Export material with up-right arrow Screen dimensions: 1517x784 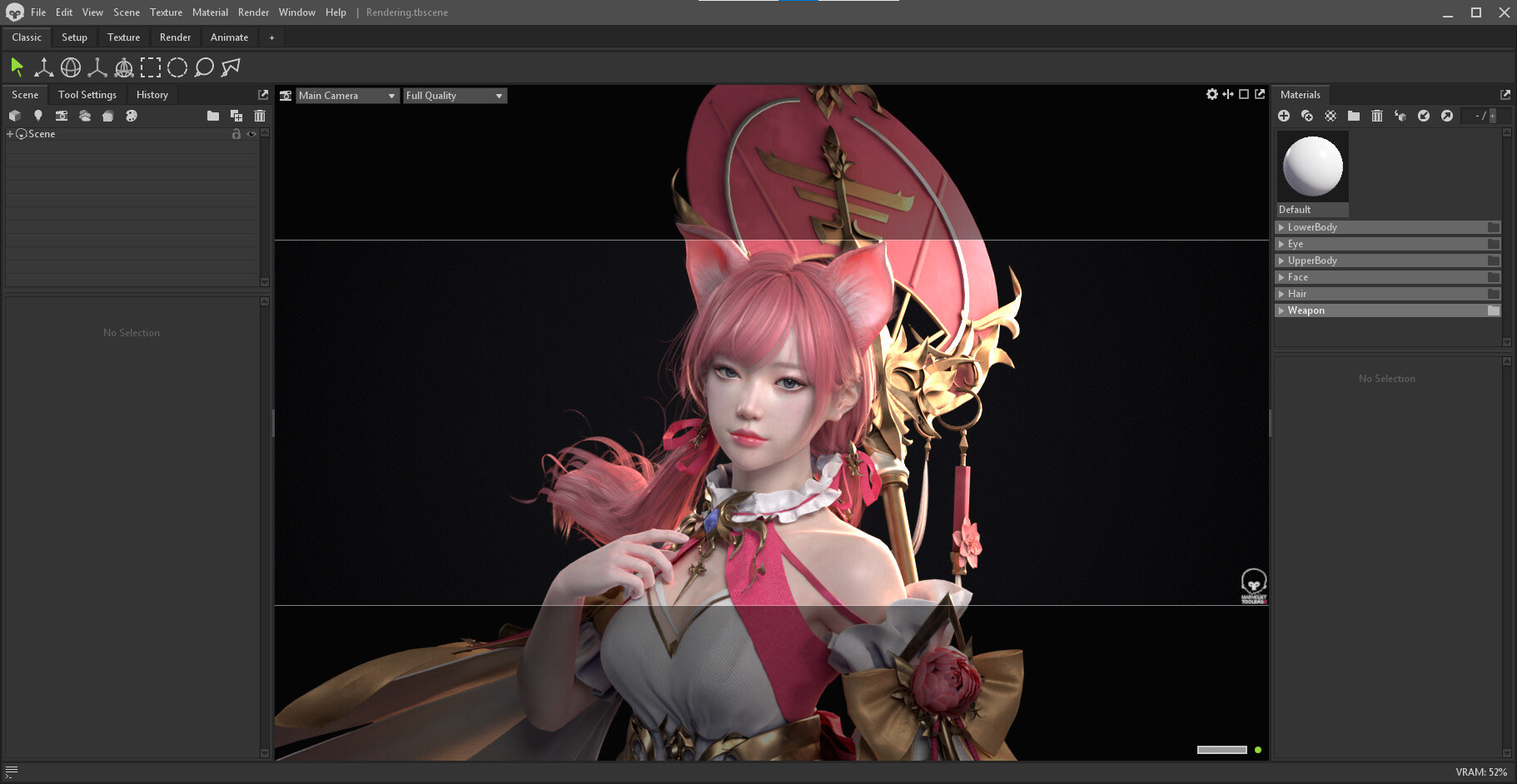pyautogui.click(x=1447, y=116)
